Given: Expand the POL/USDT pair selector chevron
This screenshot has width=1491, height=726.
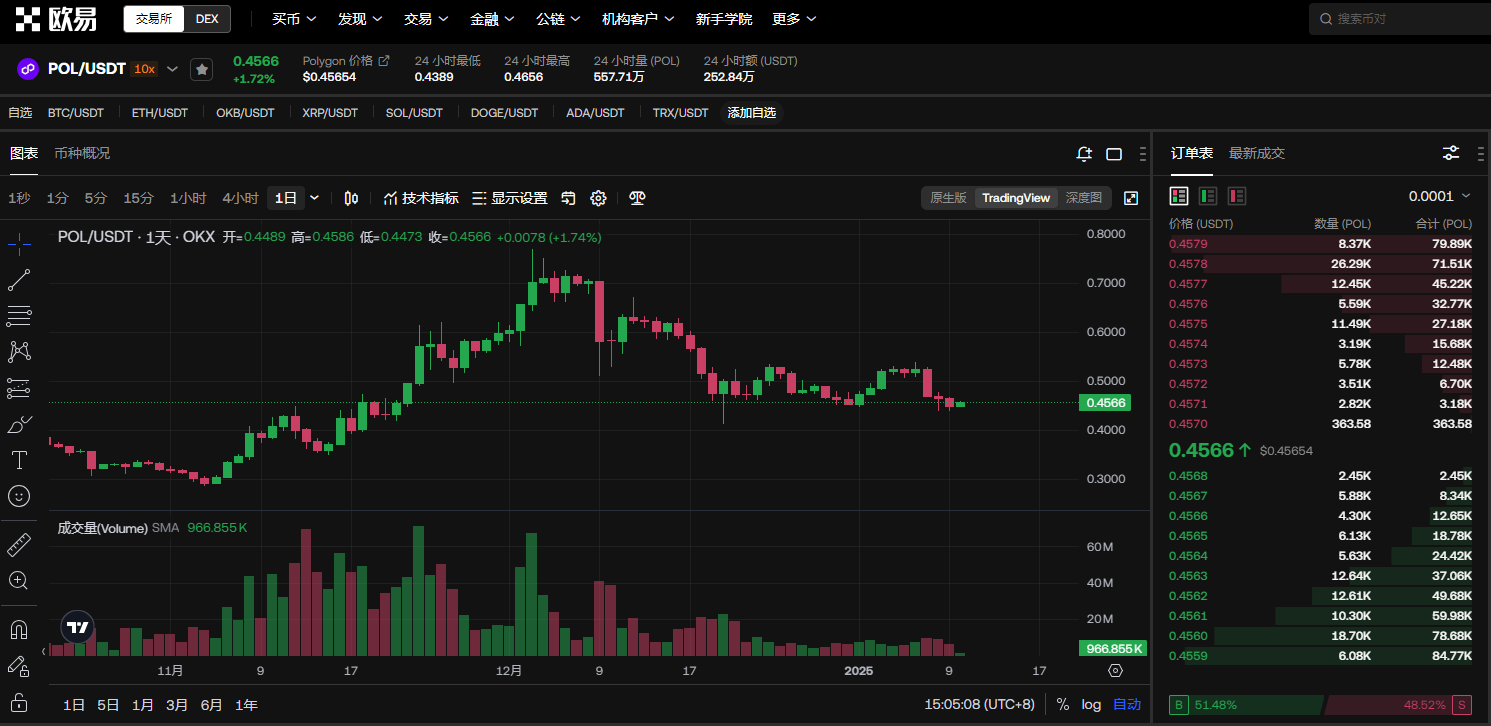Looking at the screenshot, I should 172,69.
